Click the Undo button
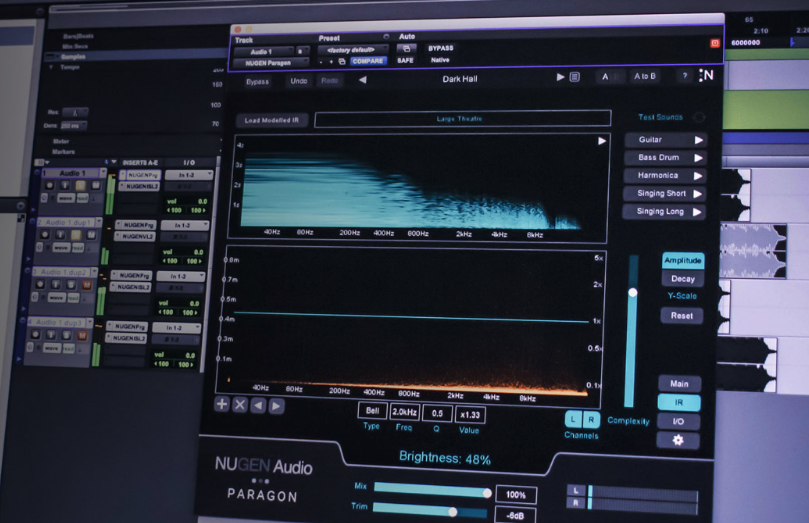The height and width of the screenshot is (523, 809). coord(299,81)
